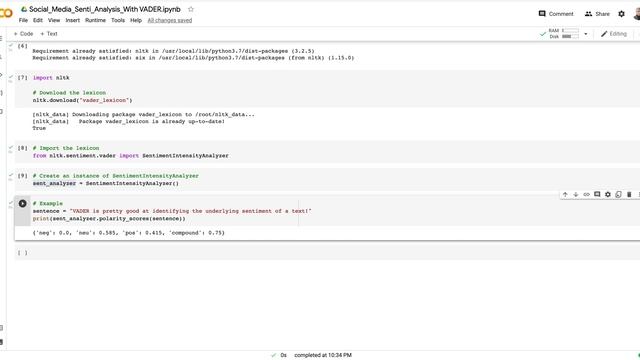640x360 pixels.
Task: Open the selected cell's editor settings gear
Action: pos(608,195)
